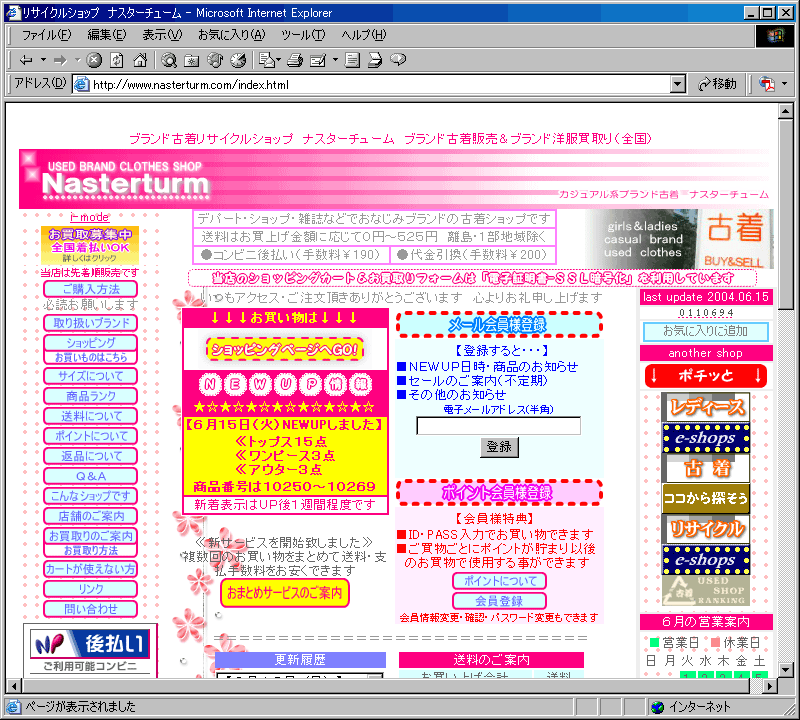Open 返品について in the sidebar
The image size is (800, 720).
click(90, 456)
